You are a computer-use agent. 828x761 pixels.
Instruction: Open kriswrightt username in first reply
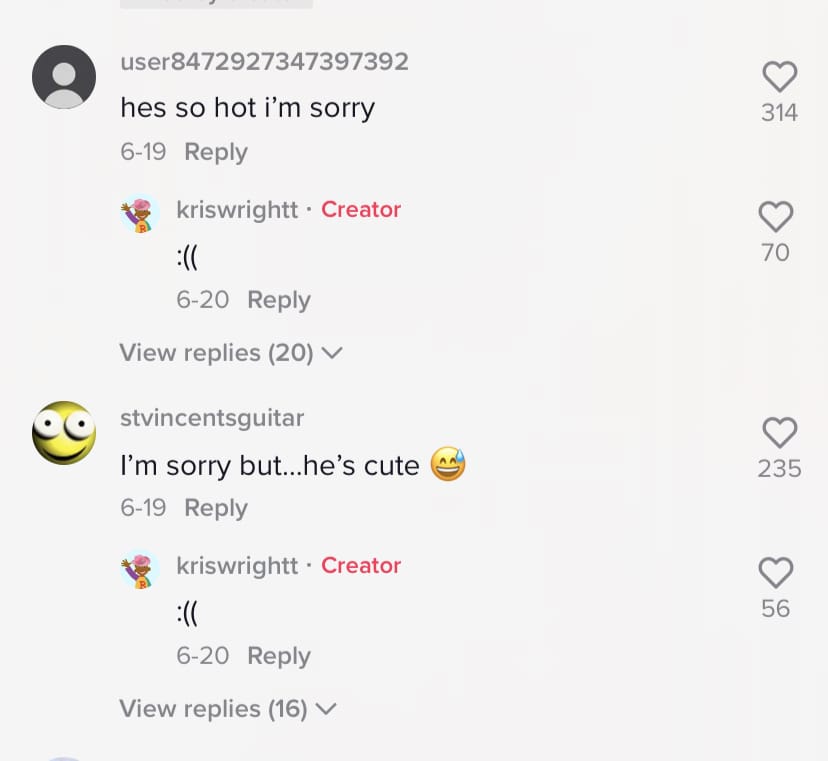pyautogui.click(x=237, y=210)
